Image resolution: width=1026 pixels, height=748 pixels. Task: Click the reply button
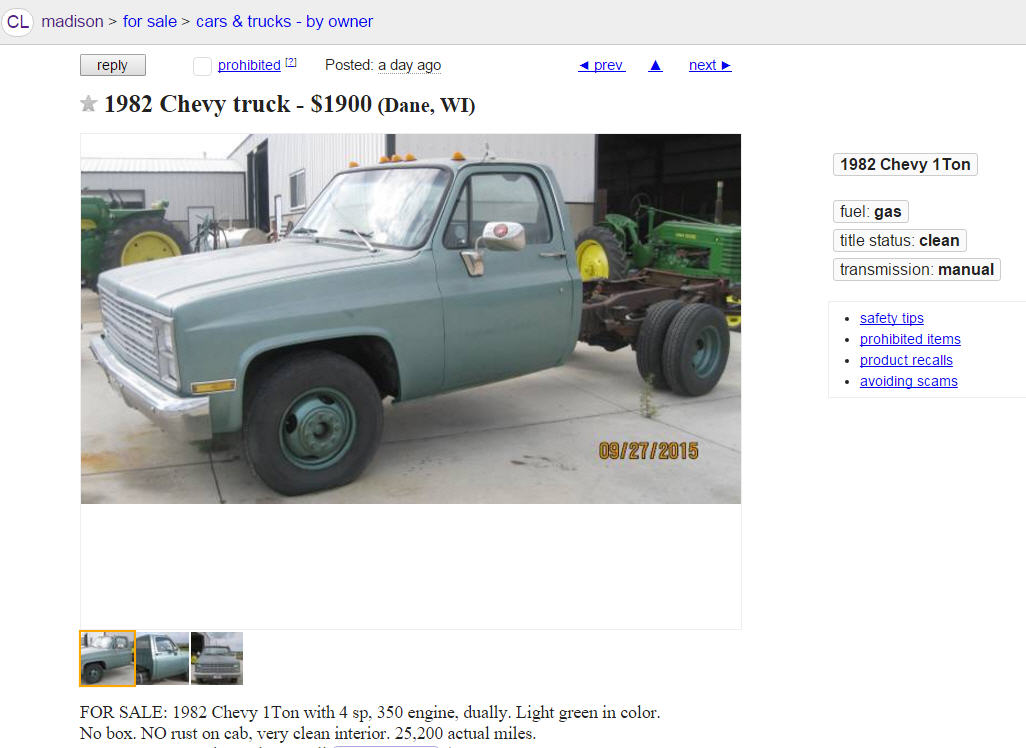113,65
